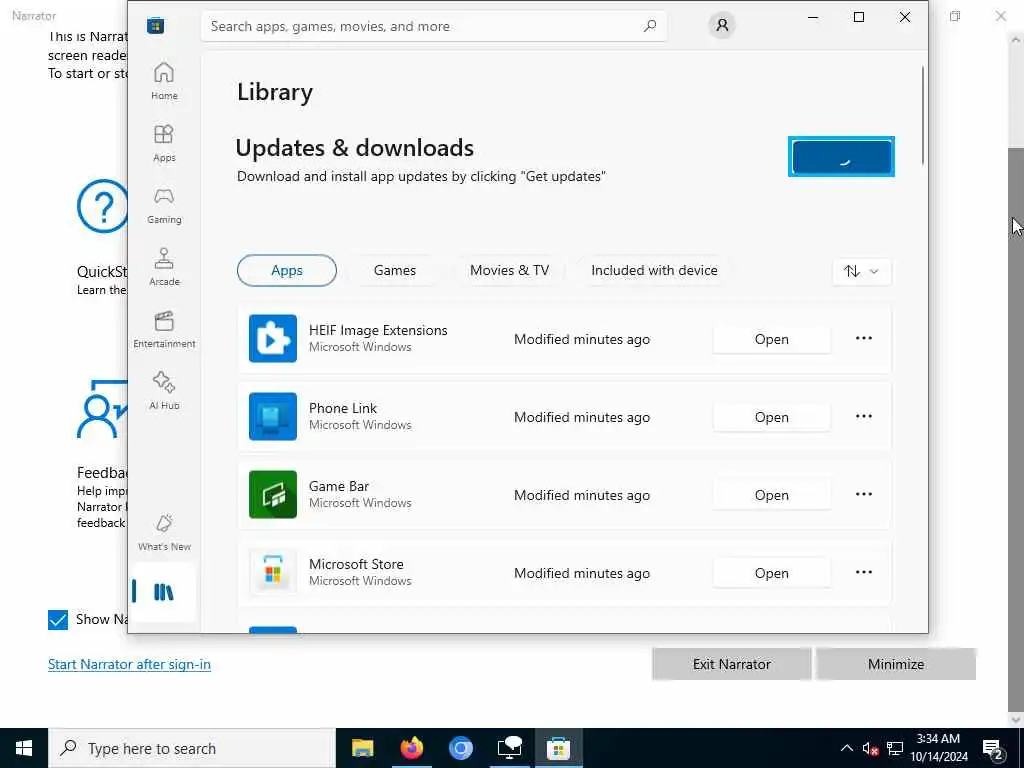Click the Get updates loading button
Screen dimensions: 1024x768
pyautogui.click(x=841, y=157)
